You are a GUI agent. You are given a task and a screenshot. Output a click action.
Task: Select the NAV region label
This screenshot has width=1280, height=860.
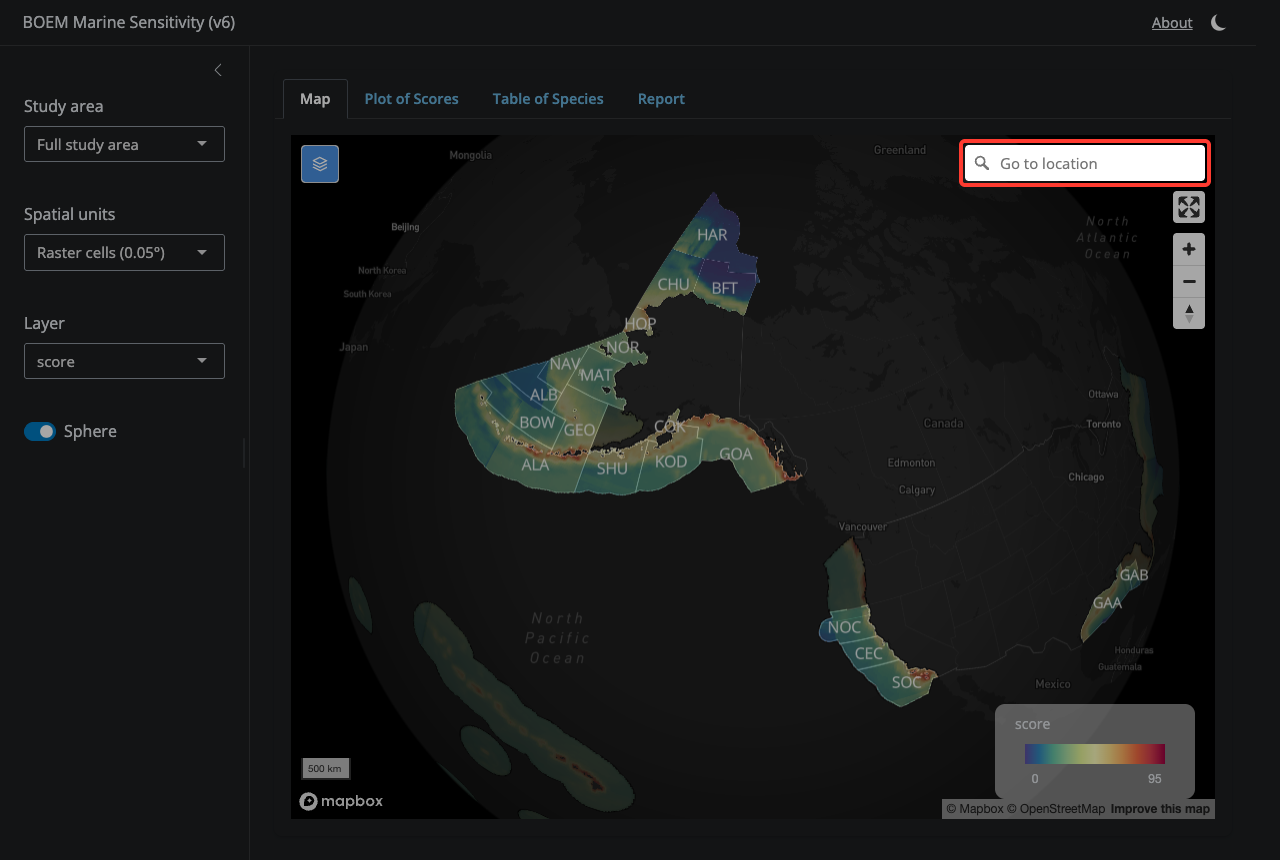pos(565,364)
